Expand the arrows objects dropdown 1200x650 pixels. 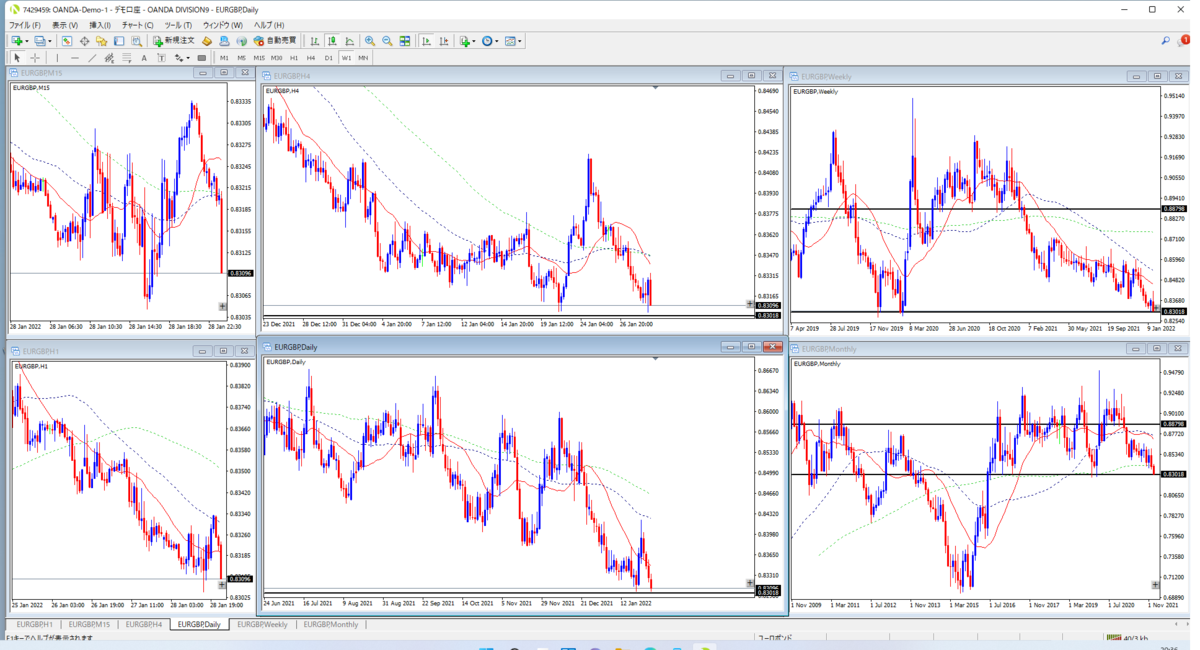click(188, 58)
